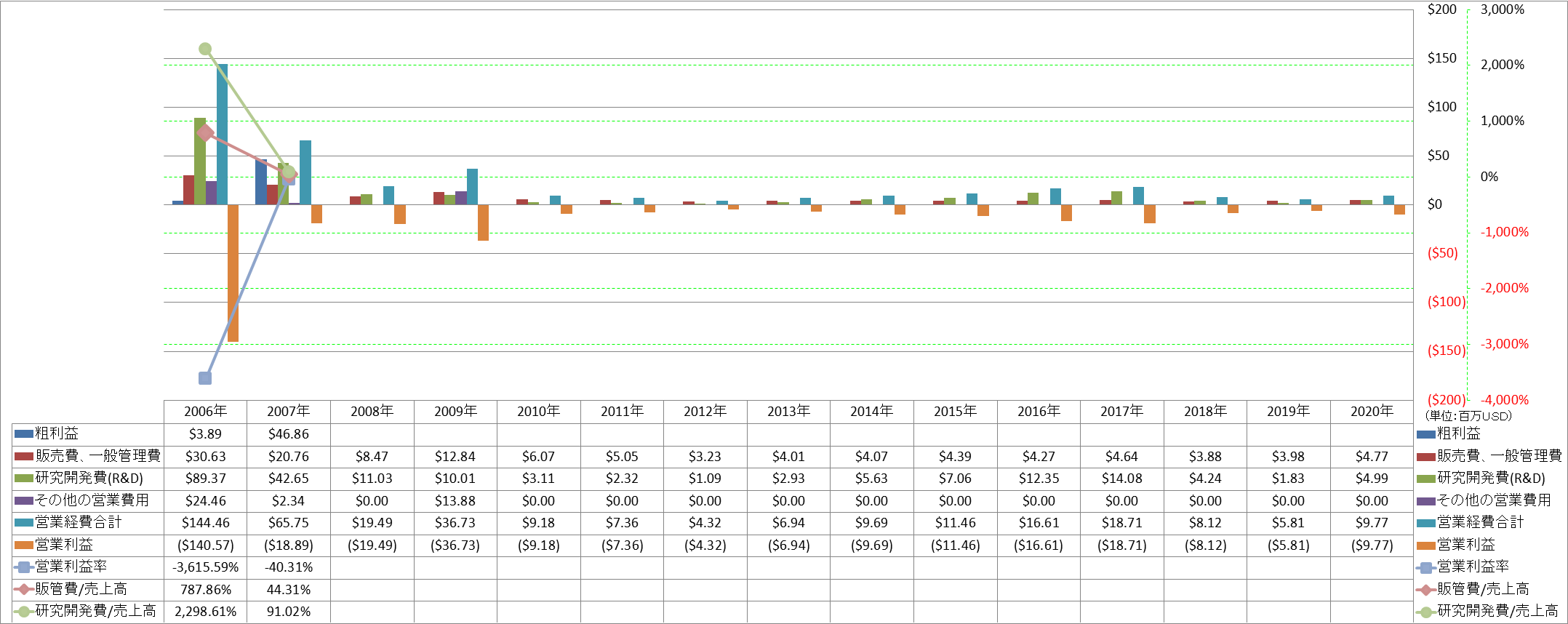
Task: Click the 2007年 column header
Action: (x=289, y=411)
